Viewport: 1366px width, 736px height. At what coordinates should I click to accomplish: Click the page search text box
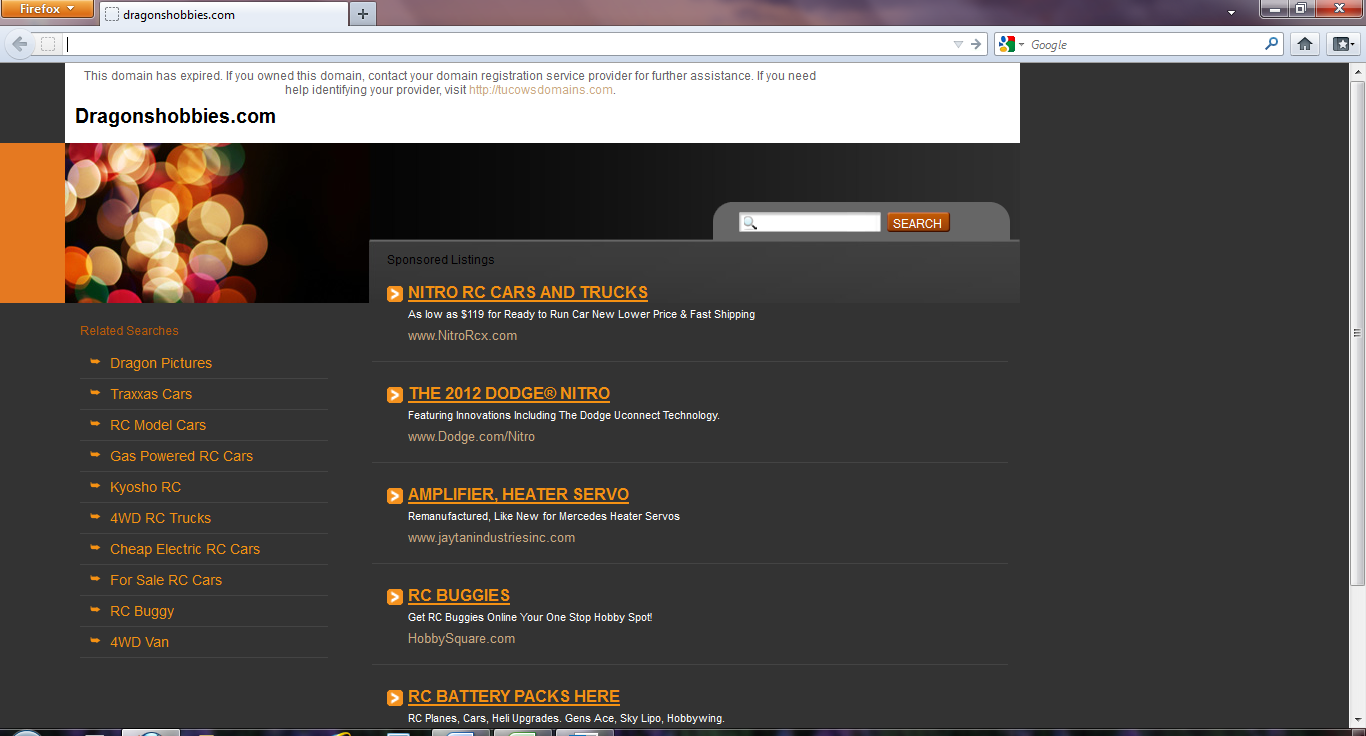pos(810,223)
